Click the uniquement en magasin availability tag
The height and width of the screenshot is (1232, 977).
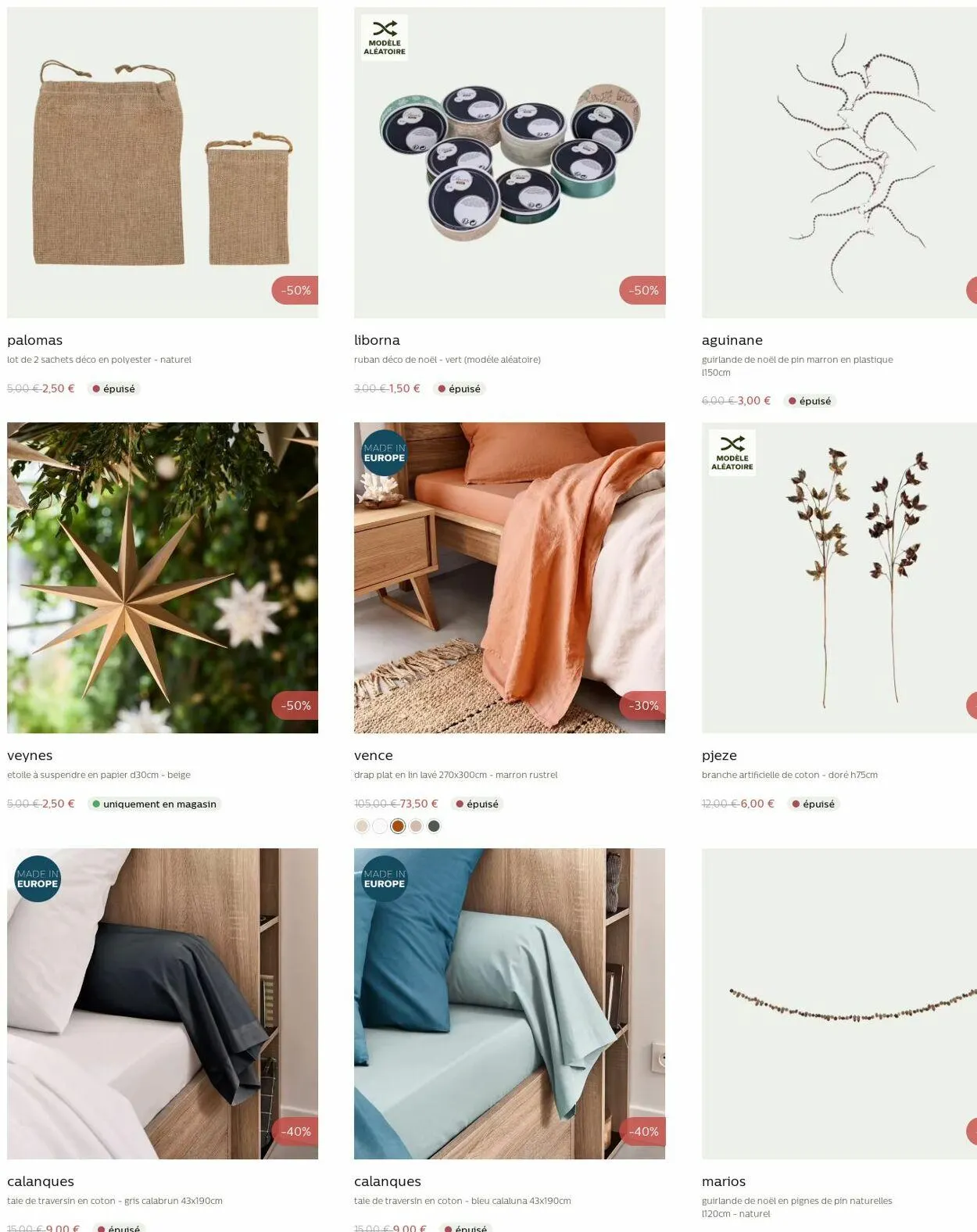[154, 804]
